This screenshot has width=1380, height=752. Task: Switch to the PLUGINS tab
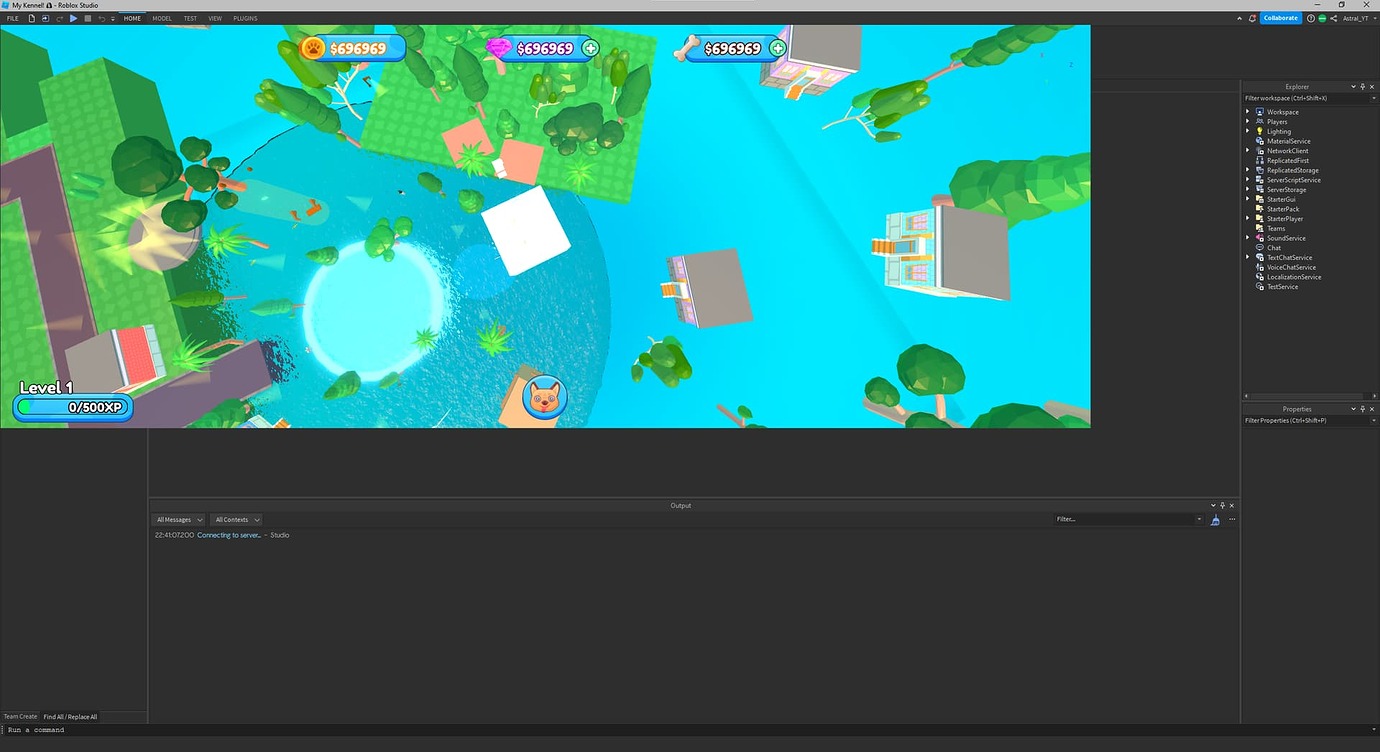pyautogui.click(x=245, y=18)
